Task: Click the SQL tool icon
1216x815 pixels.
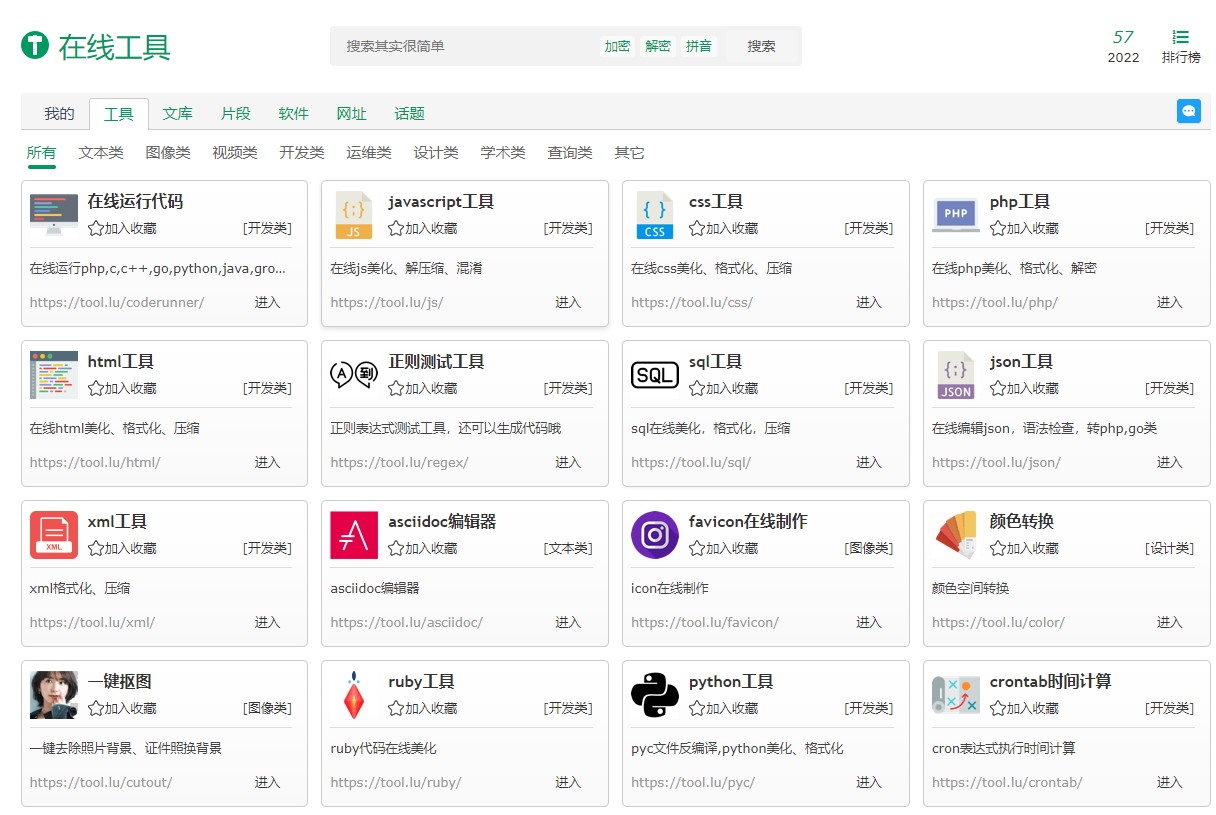Action: pos(655,375)
